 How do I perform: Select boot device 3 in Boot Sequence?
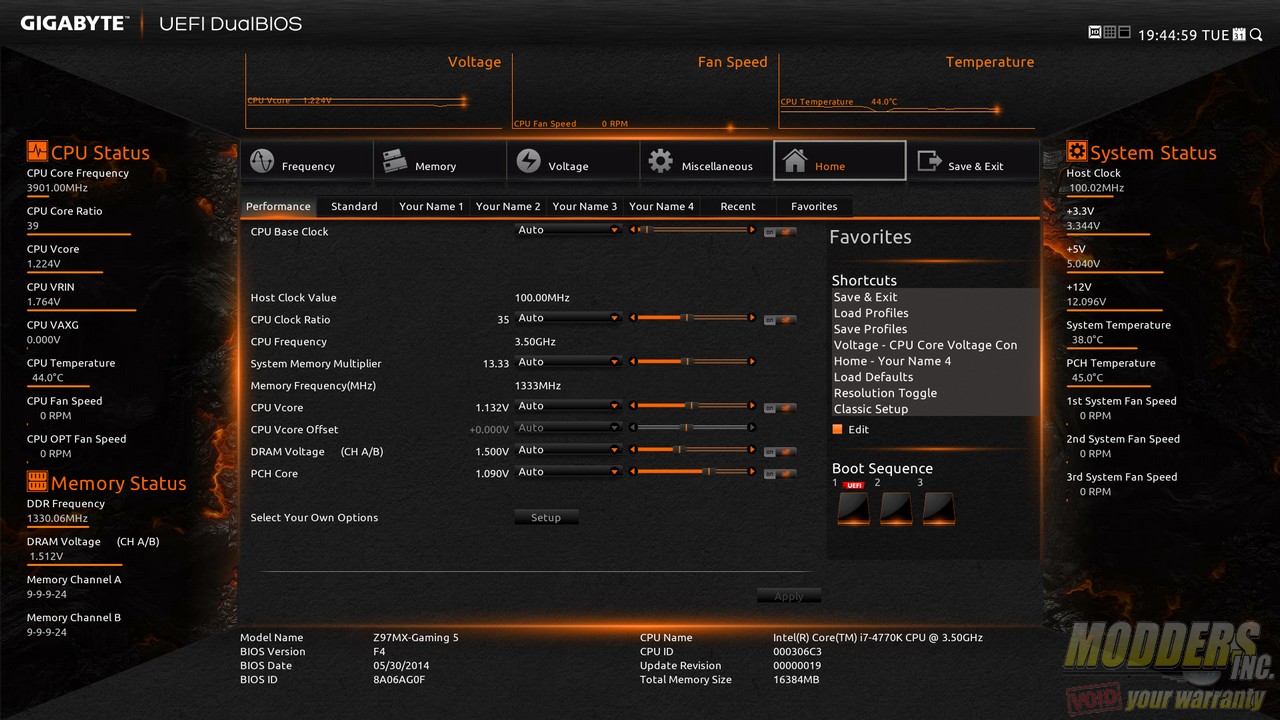939,508
